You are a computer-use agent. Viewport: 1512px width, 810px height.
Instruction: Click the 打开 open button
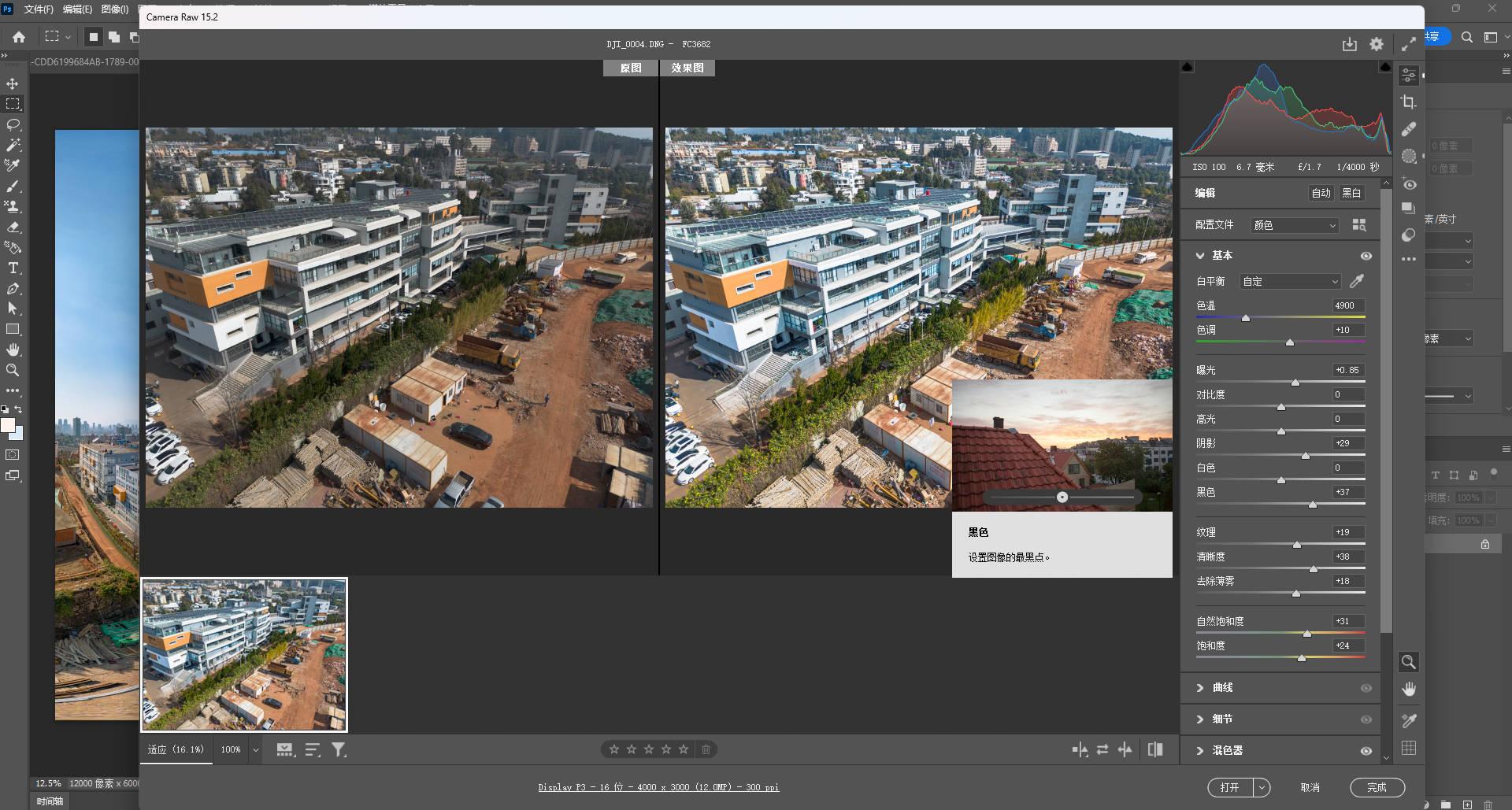click(1230, 787)
